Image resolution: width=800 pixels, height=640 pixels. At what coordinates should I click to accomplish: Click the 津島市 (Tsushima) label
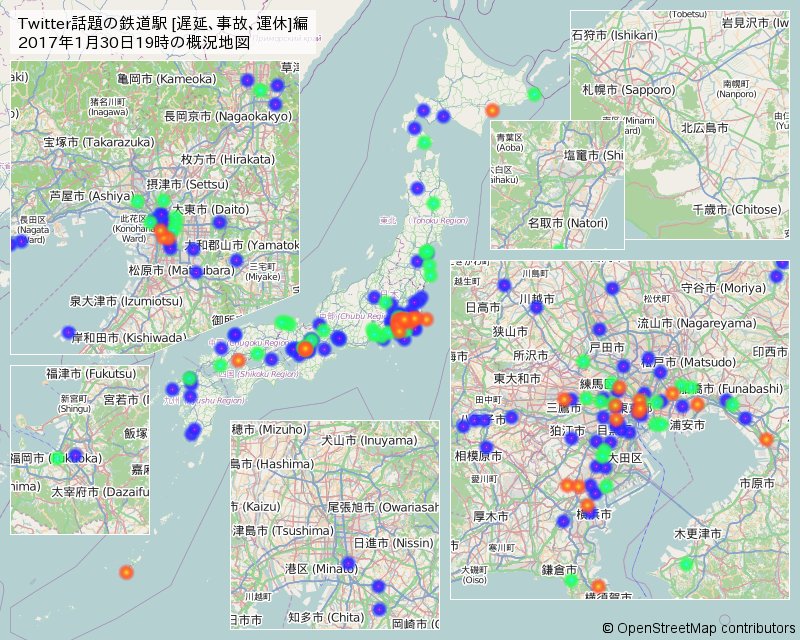(x=283, y=531)
